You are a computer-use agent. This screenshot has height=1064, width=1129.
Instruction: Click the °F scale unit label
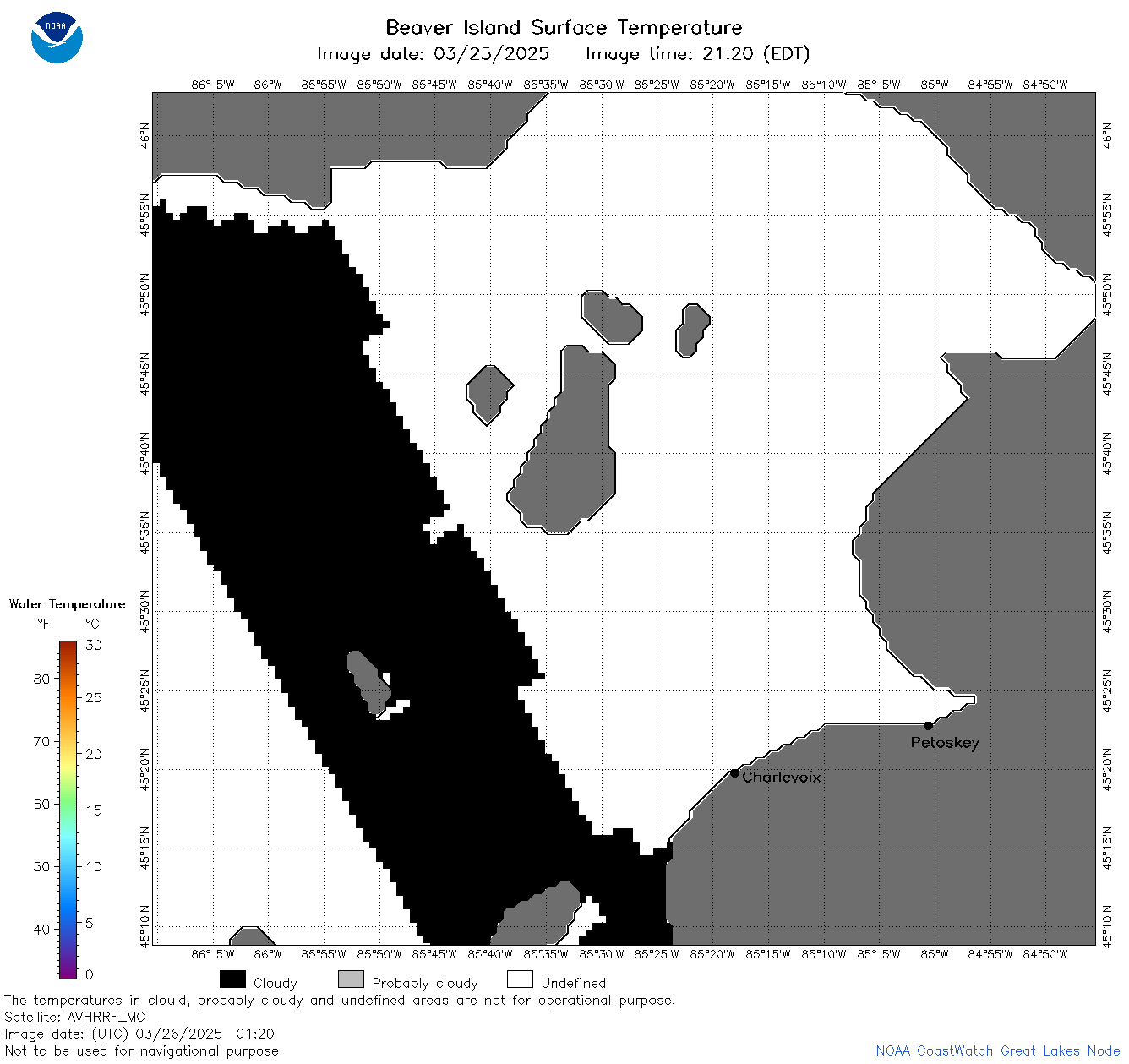point(44,624)
